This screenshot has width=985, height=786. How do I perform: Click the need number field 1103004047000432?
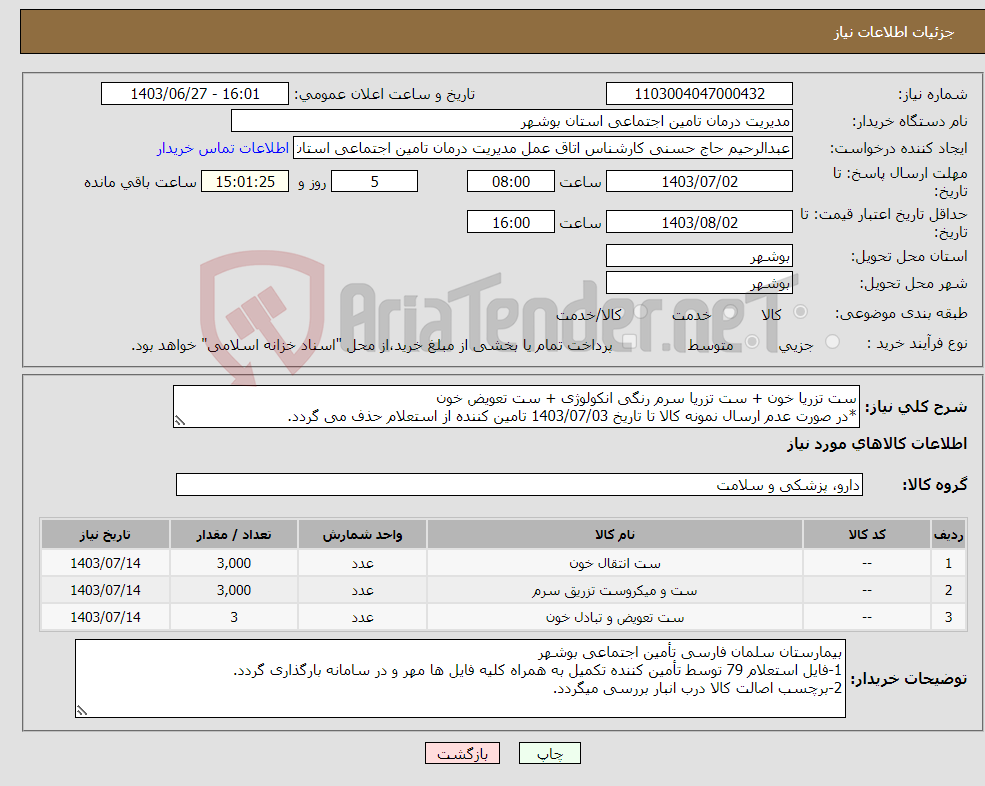click(x=699, y=94)
